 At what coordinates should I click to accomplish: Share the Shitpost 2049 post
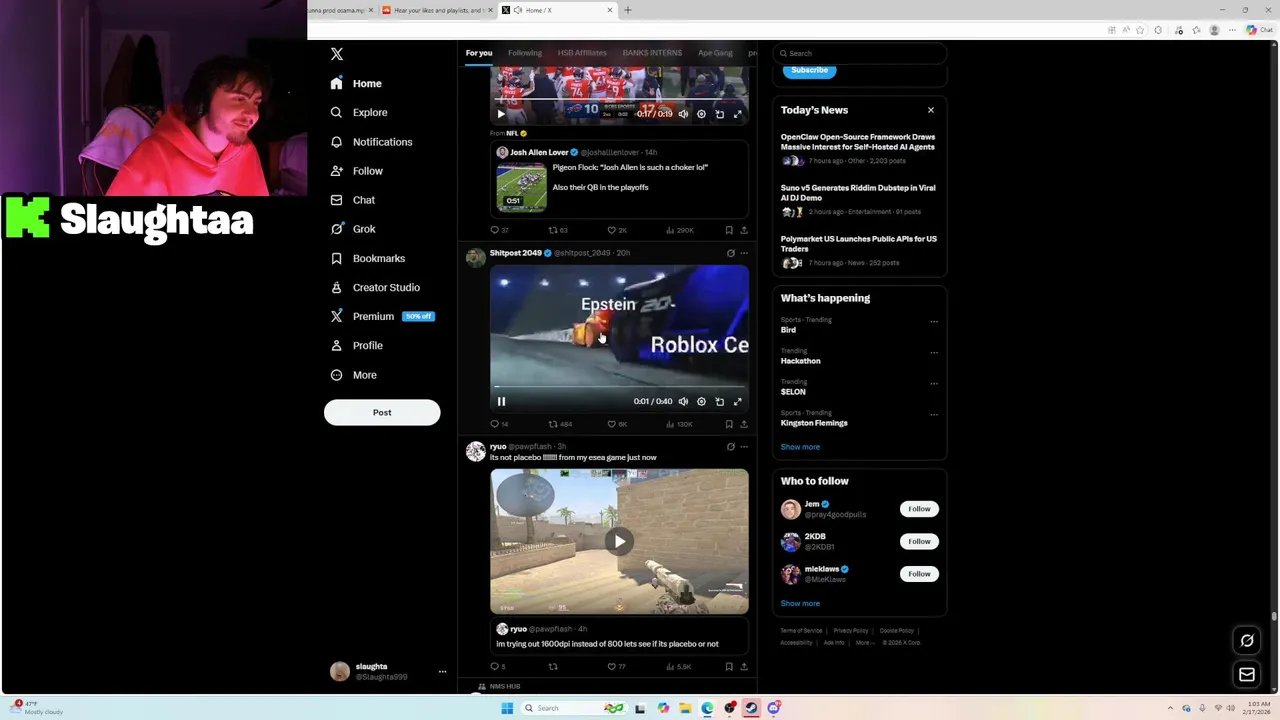[x=743, y=424]
